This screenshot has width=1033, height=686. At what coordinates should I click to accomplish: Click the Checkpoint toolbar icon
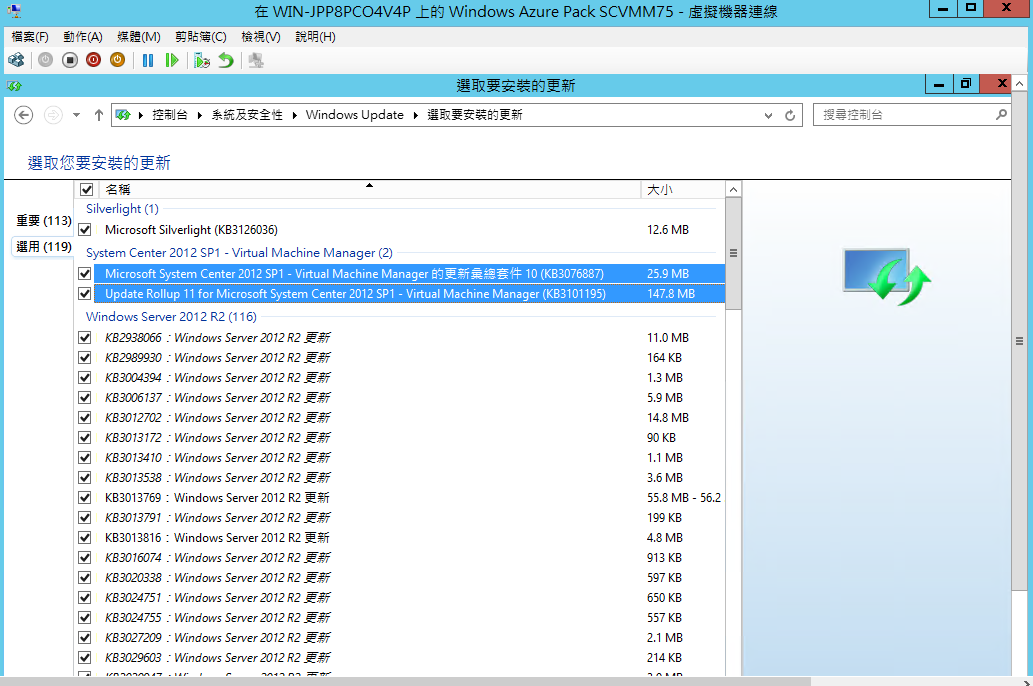coord(202,61)
